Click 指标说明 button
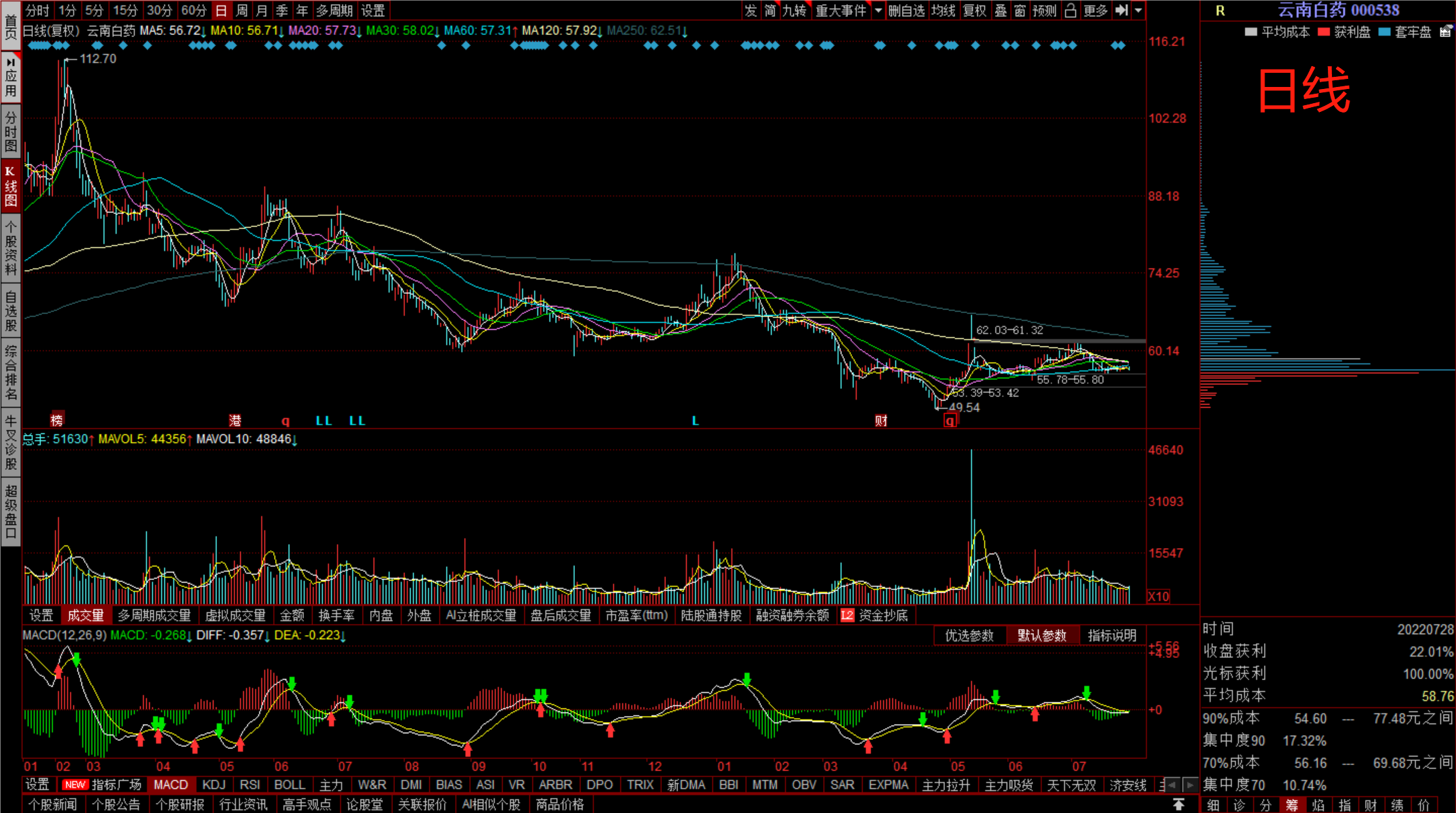 pyautogui.click(x=1112, y=635)
